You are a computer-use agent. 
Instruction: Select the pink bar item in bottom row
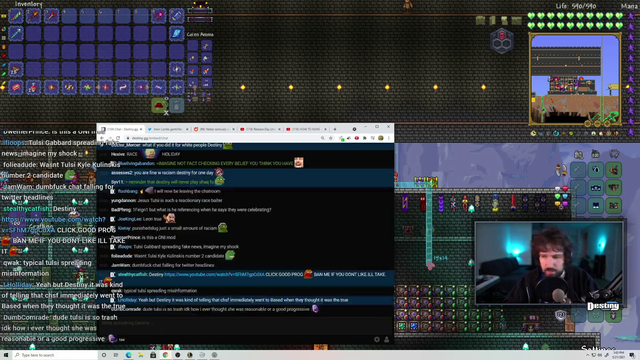(x=16, y=87)
